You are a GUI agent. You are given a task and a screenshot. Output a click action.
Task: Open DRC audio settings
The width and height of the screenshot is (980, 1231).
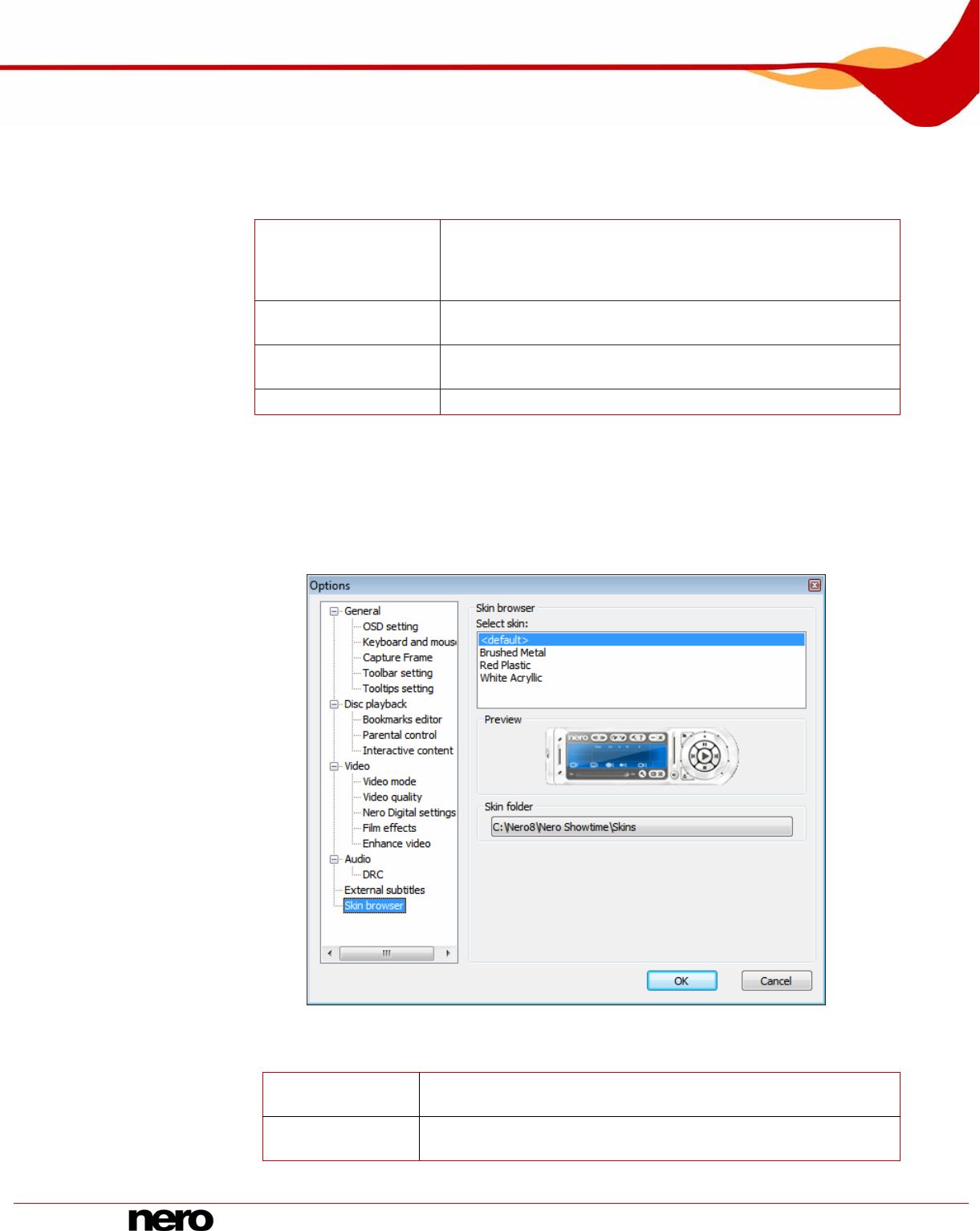point(372,874)
